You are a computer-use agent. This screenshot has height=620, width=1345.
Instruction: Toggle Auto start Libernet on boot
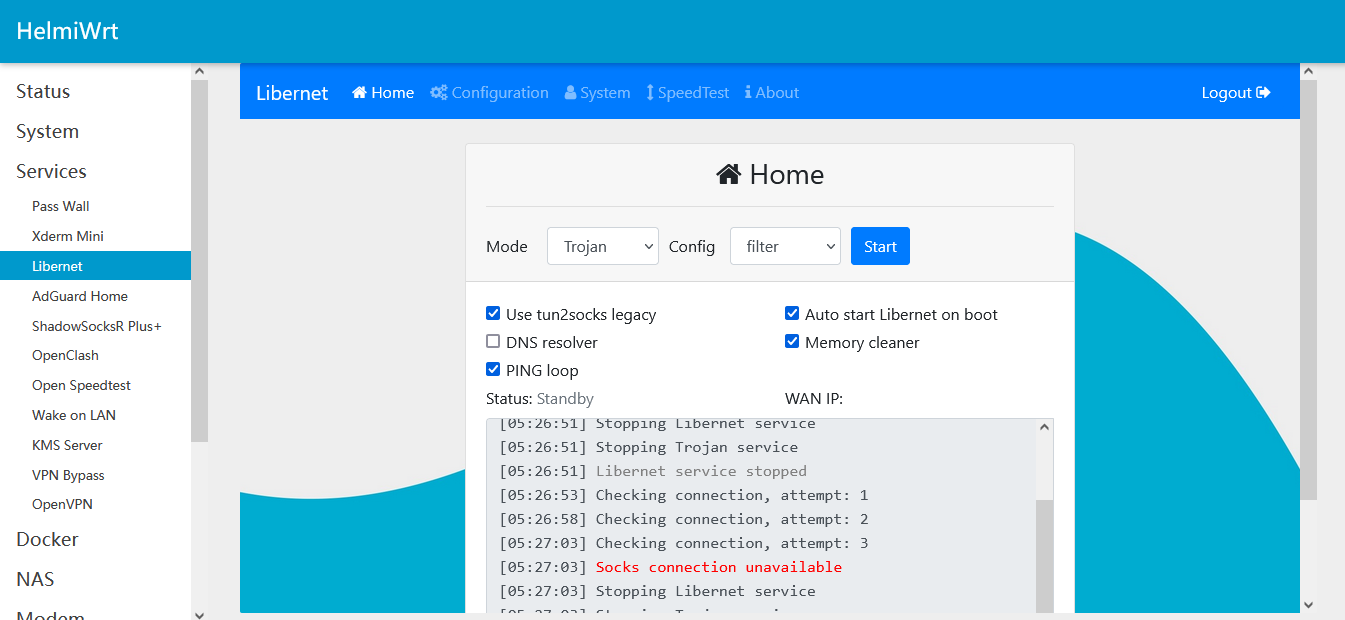[x=792, y=314]
